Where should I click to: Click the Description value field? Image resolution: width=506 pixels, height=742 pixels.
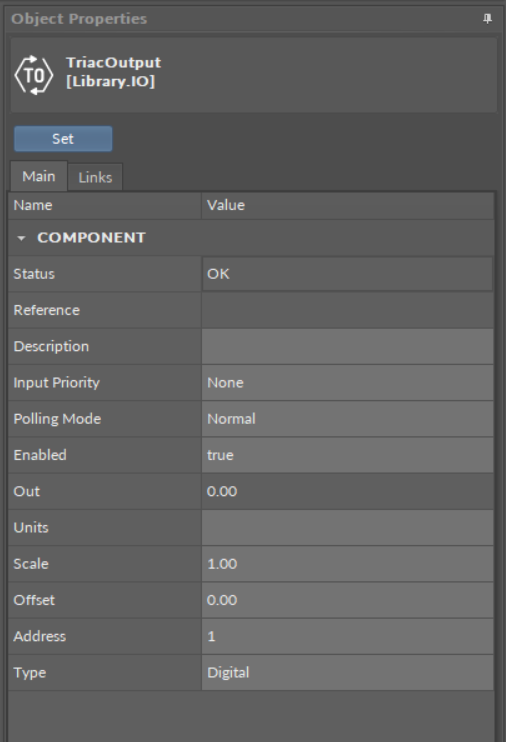pyautogui.click(x=347, y=346)
